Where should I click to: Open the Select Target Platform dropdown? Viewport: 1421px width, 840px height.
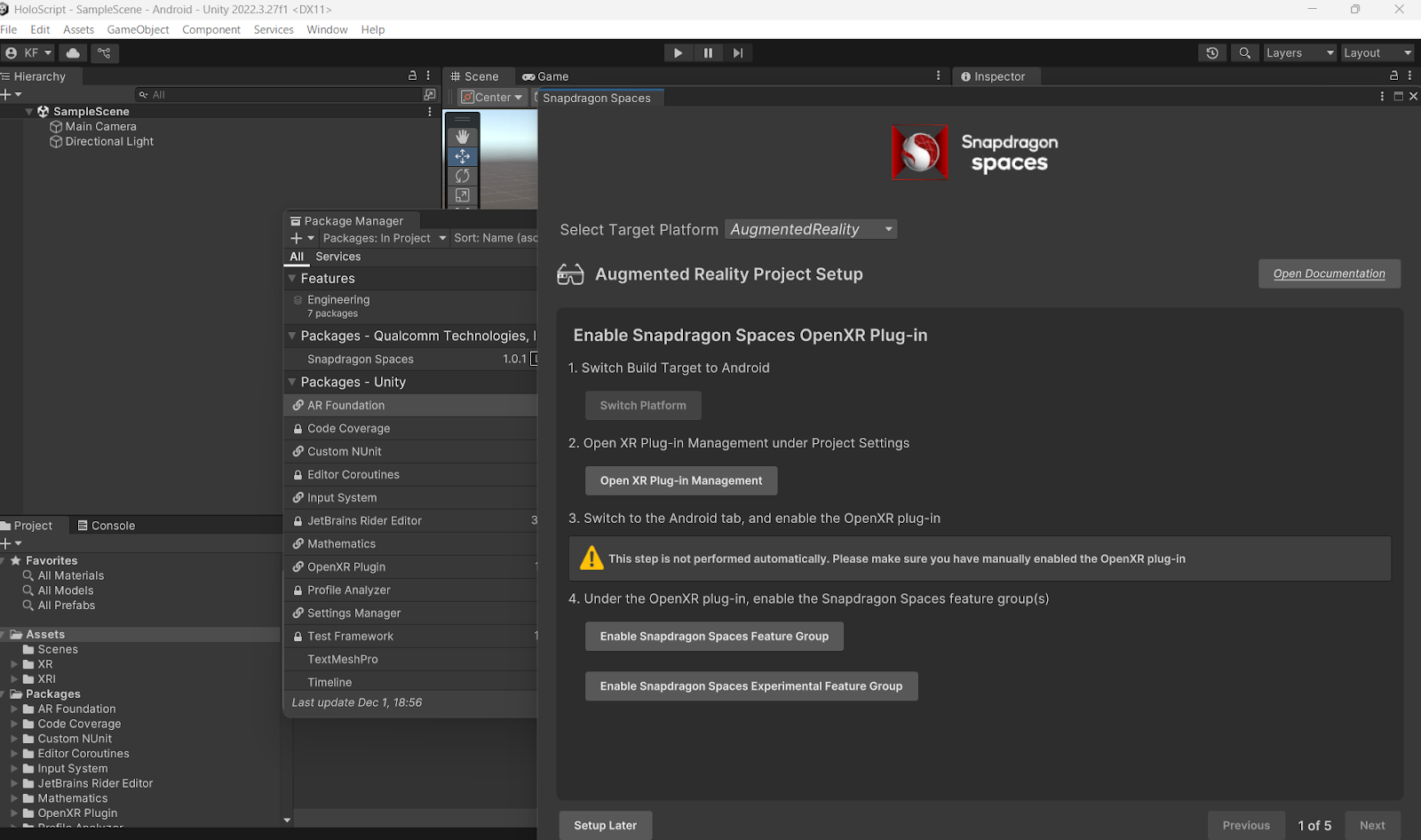pos(810,229)
